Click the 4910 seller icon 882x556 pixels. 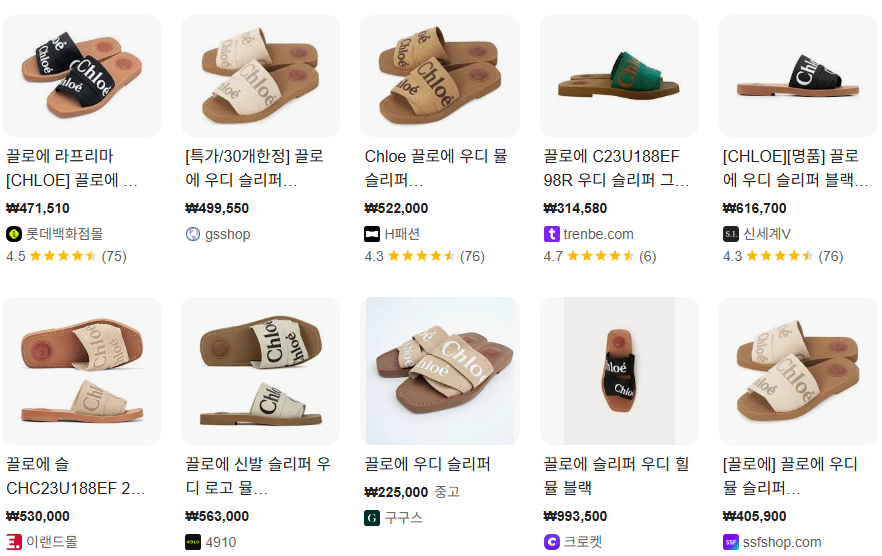[x=193, y=543]
